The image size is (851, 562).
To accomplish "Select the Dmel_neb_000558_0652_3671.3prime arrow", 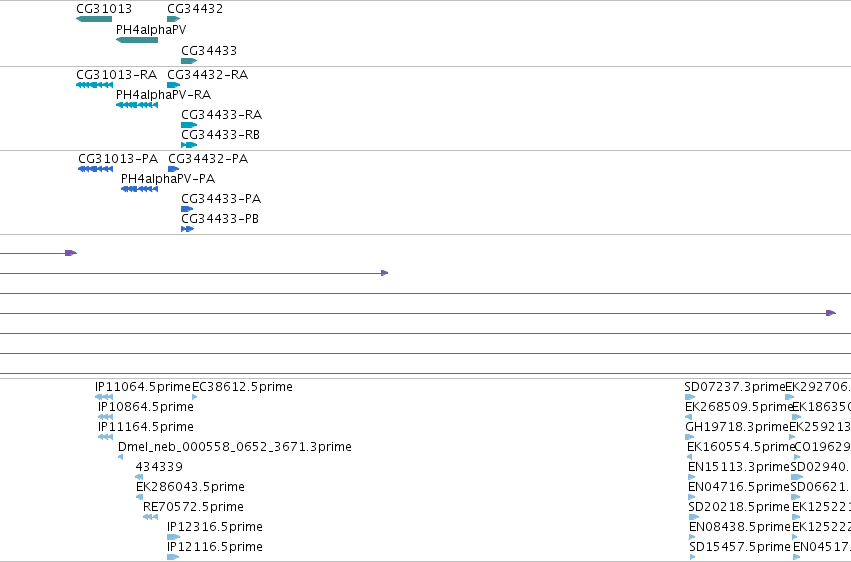I will pos(120,457).
